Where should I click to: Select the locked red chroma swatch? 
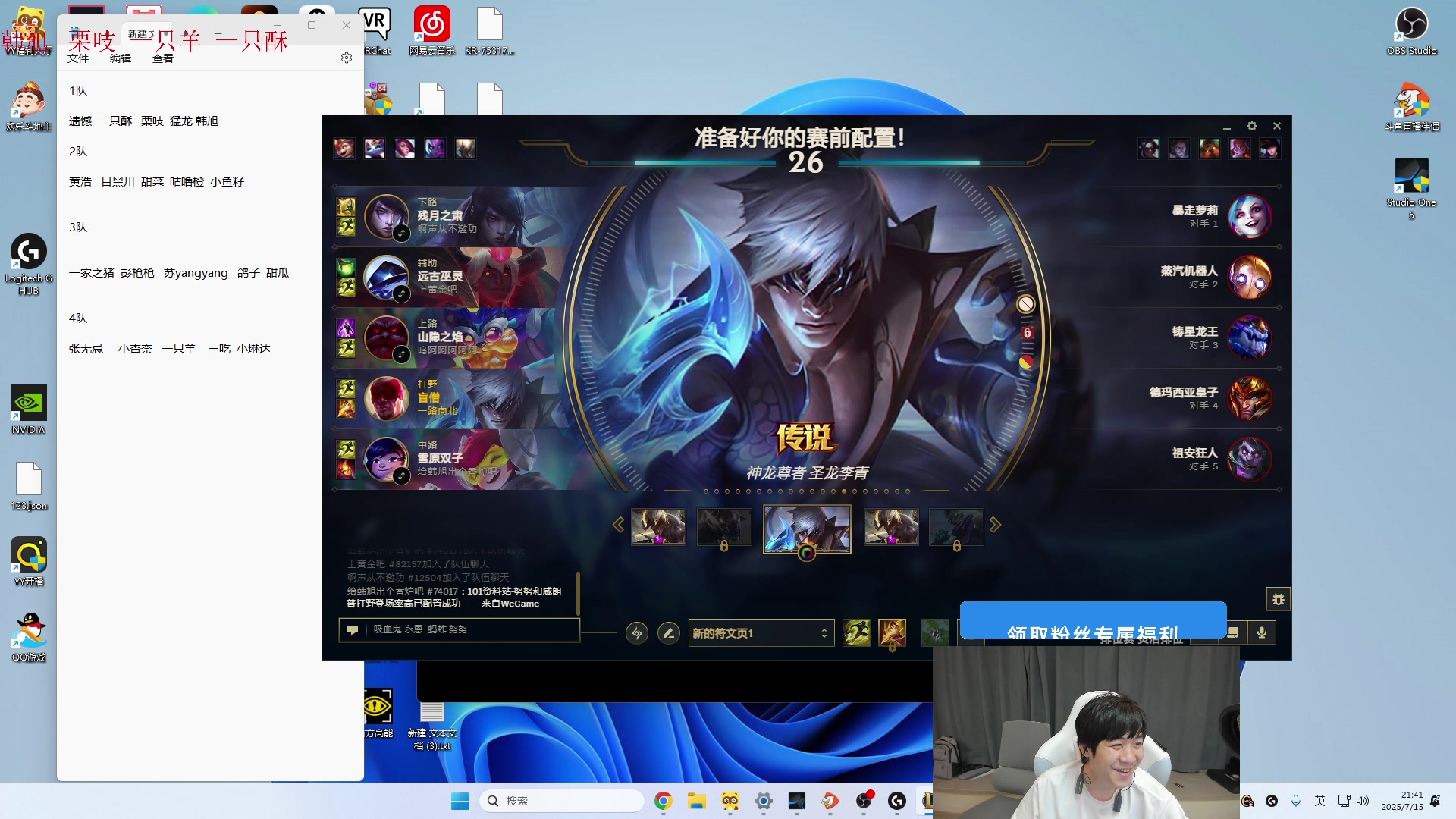(x=1027, y=333)
